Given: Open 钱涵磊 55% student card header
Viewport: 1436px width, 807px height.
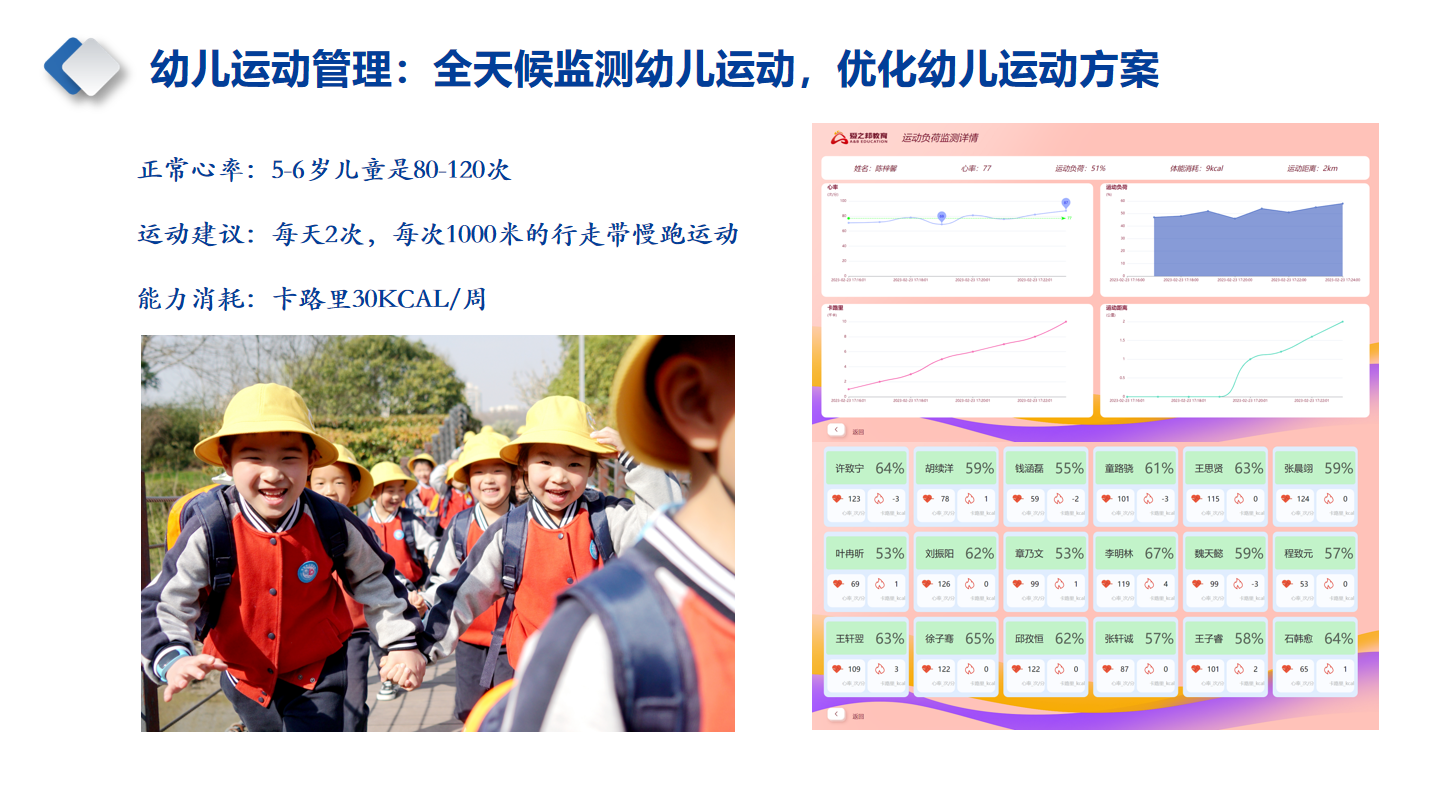Looking at the screenshot, I should [x=1046, y=468].
